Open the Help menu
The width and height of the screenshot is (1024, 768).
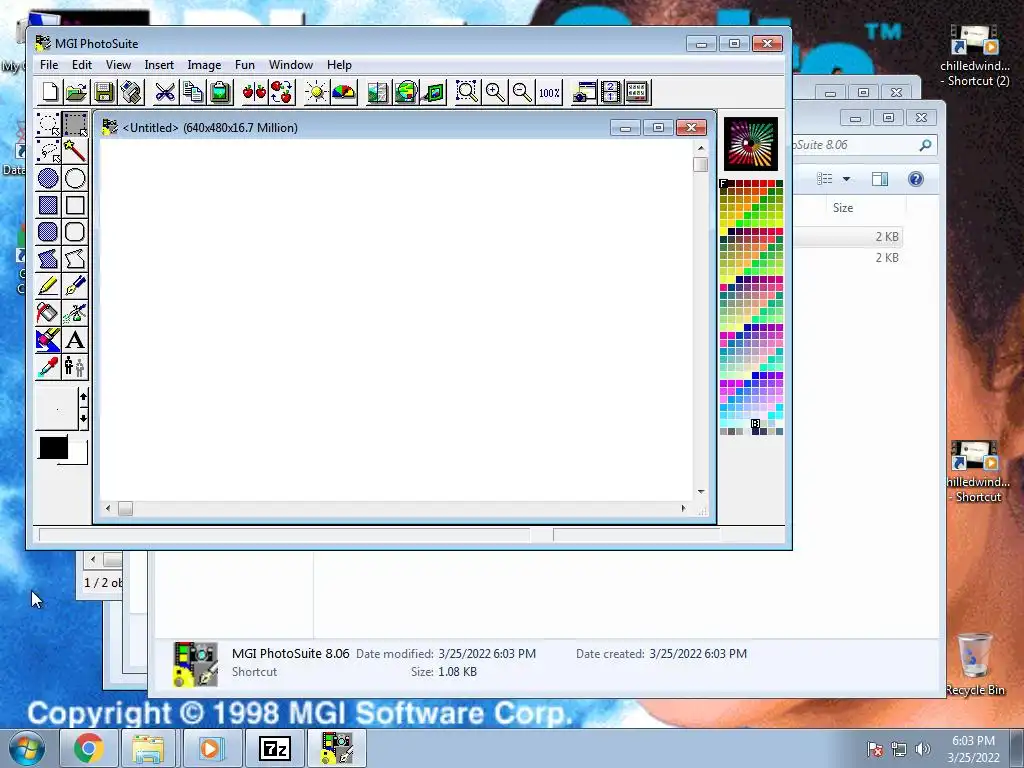339,65
